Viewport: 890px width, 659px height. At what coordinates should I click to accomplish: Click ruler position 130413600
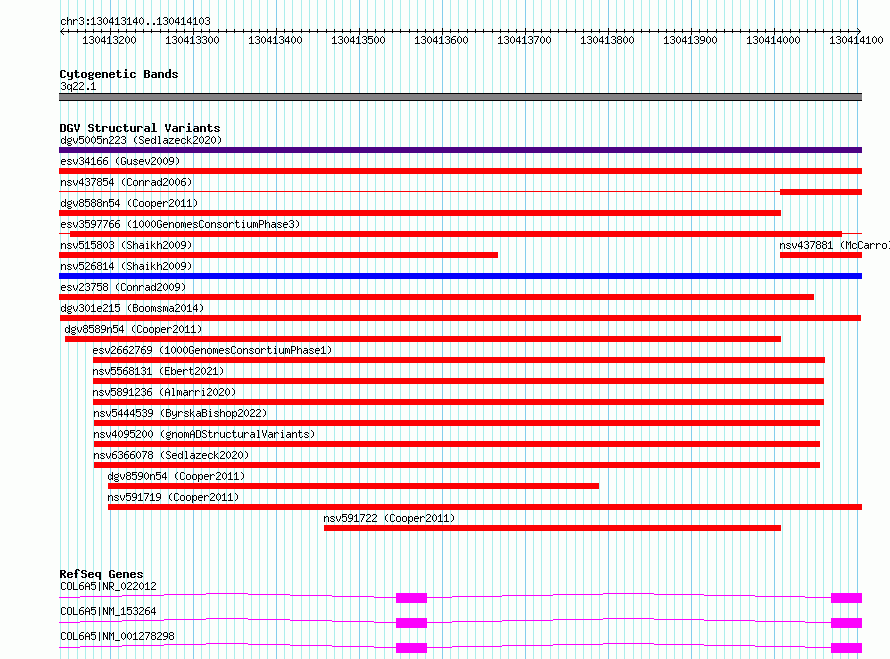(441, 40)
